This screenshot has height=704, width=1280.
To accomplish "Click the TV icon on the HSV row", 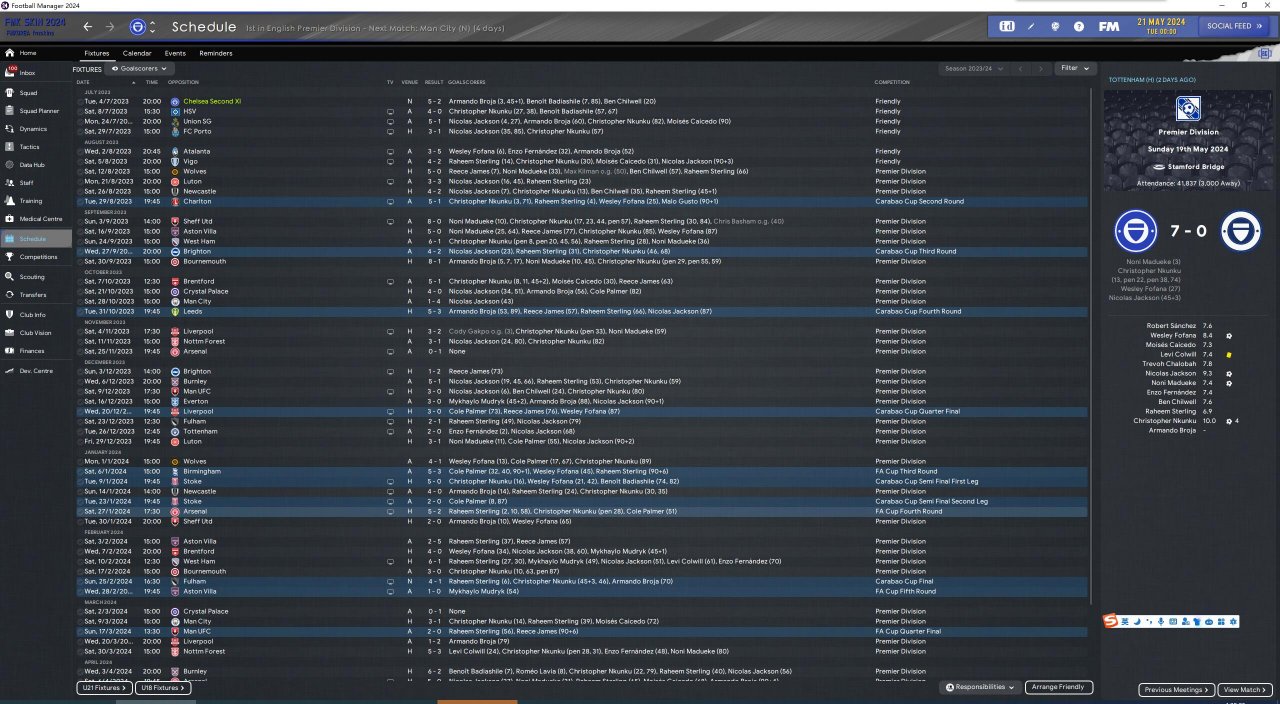I will coord(390,111).
